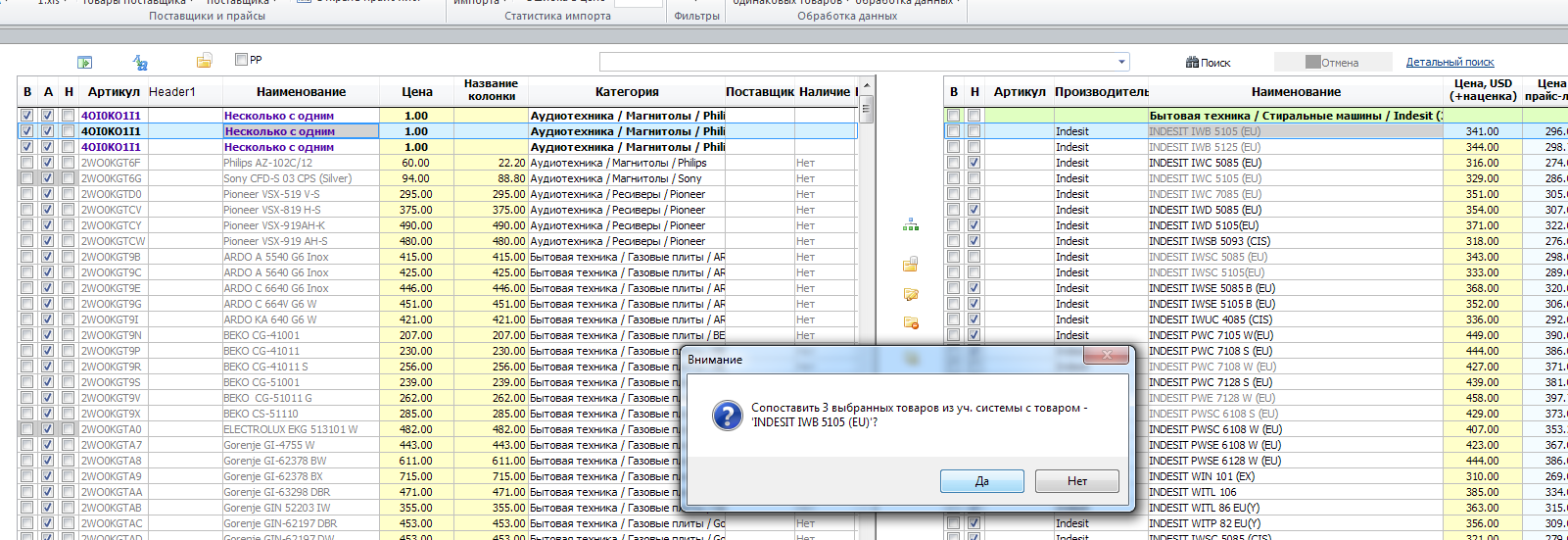The image size is (1568, 540).
Task: Toggle column A checkbox for ARDO A 5540 G6 Inox
Action: (47, 257)
